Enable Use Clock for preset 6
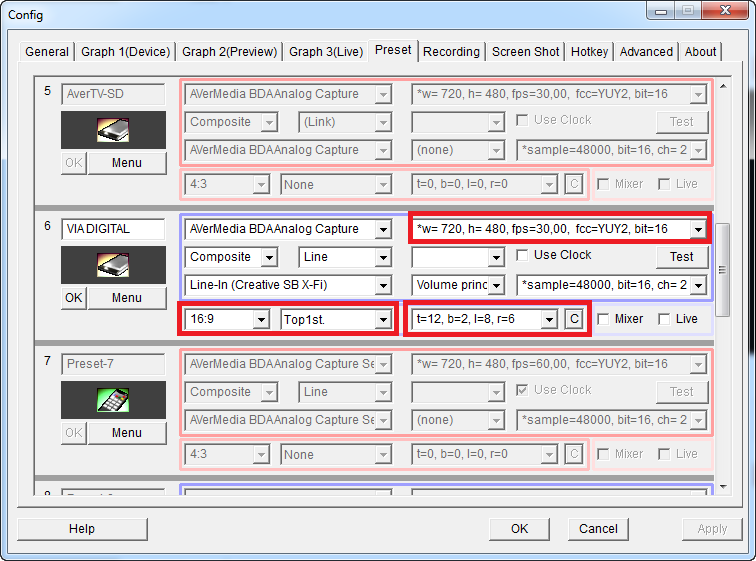This screenshot has width=756, height=561. 522,255
